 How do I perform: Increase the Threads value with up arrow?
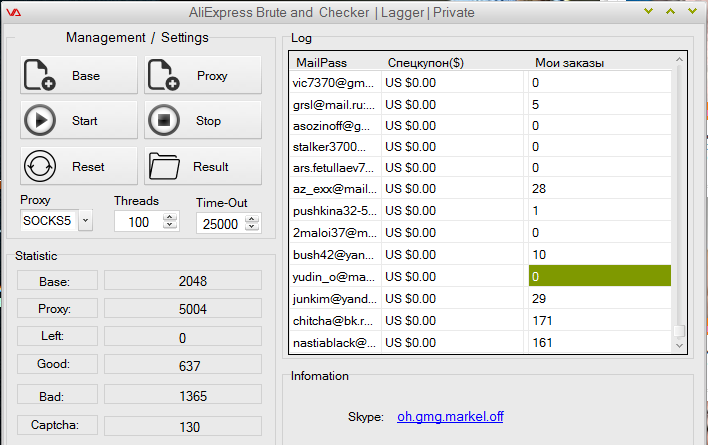coord(171,217)
